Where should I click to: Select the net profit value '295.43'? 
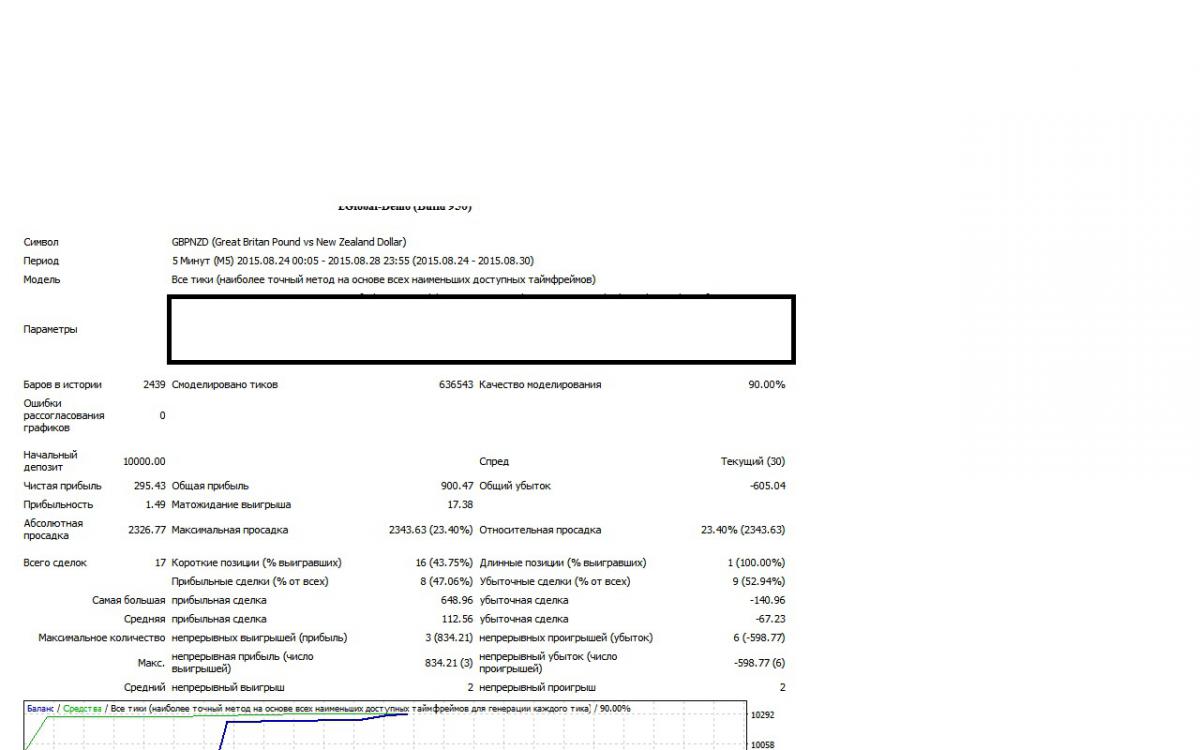[x=149, y=486]
